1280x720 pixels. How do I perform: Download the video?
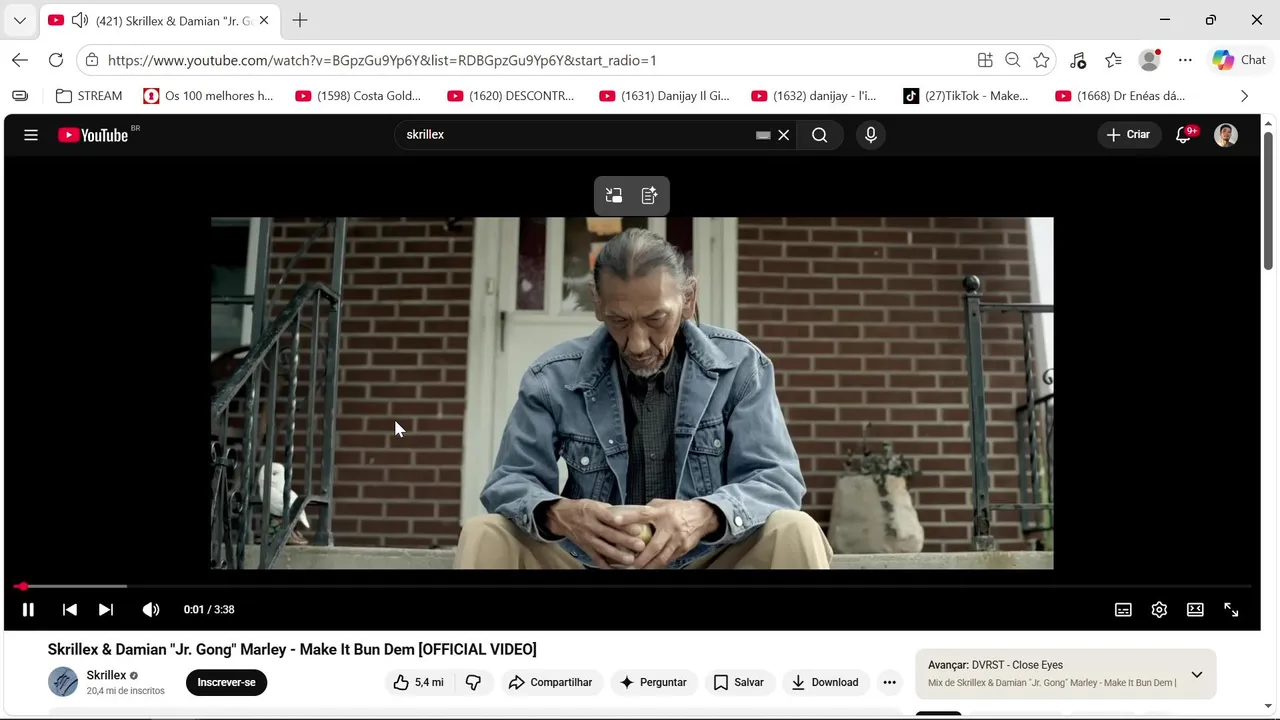825,682
